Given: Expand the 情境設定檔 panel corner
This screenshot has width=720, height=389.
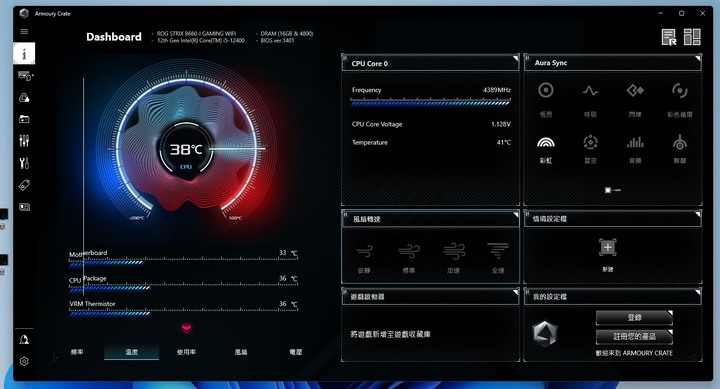Looking at the screenshot, I should [x=698, y=214].
